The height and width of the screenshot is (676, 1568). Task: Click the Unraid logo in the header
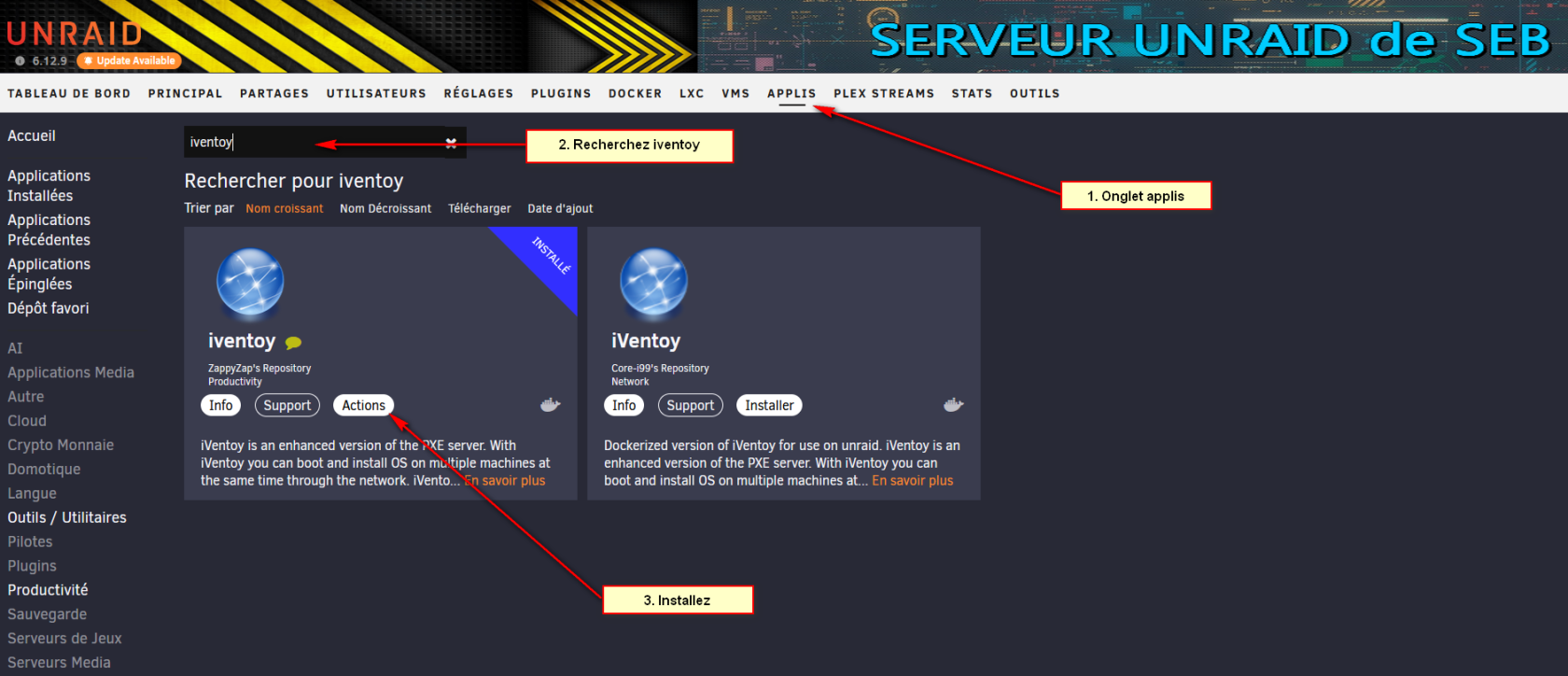point(75,34)
